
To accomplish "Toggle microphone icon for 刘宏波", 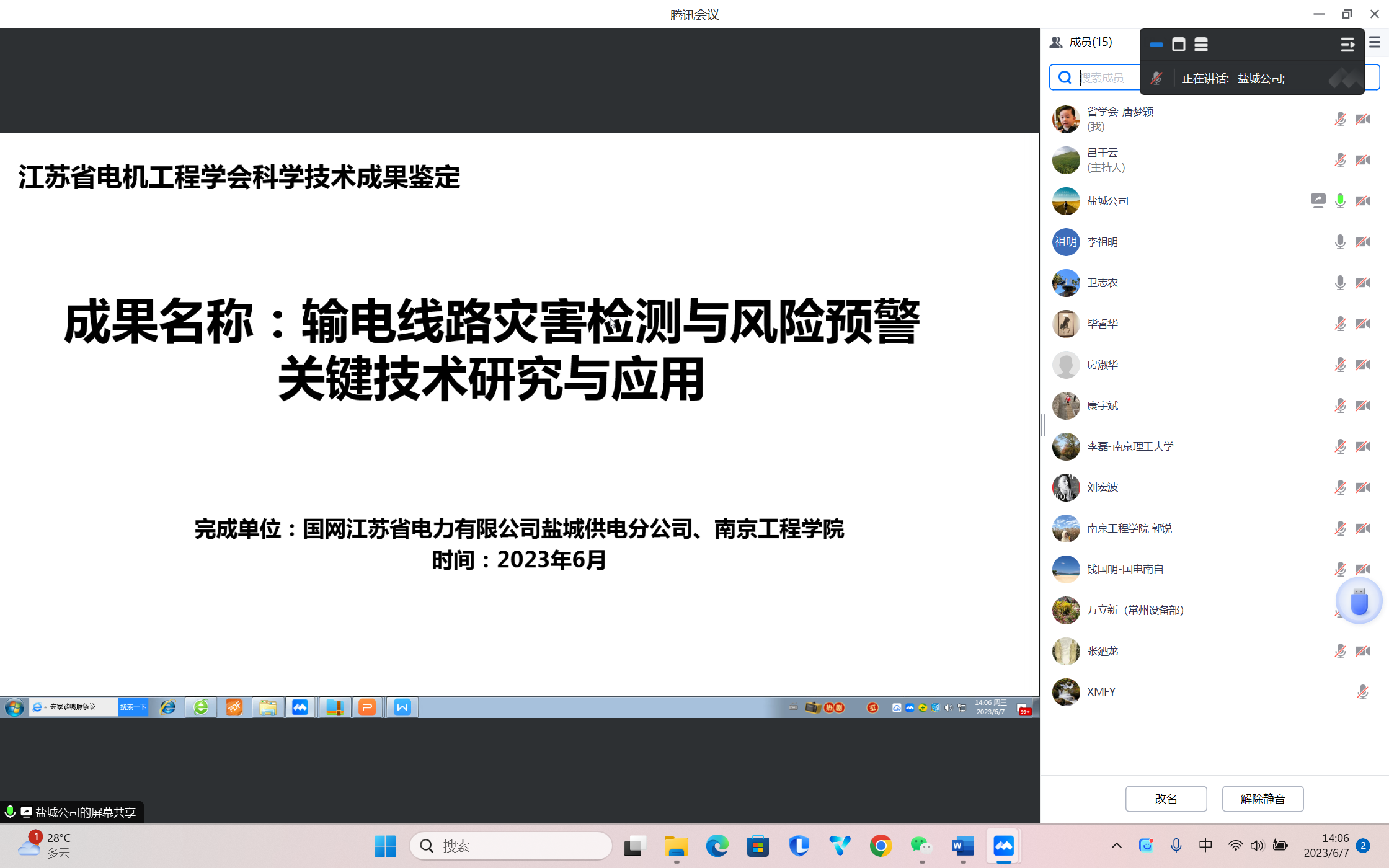I will [1340, 487].
